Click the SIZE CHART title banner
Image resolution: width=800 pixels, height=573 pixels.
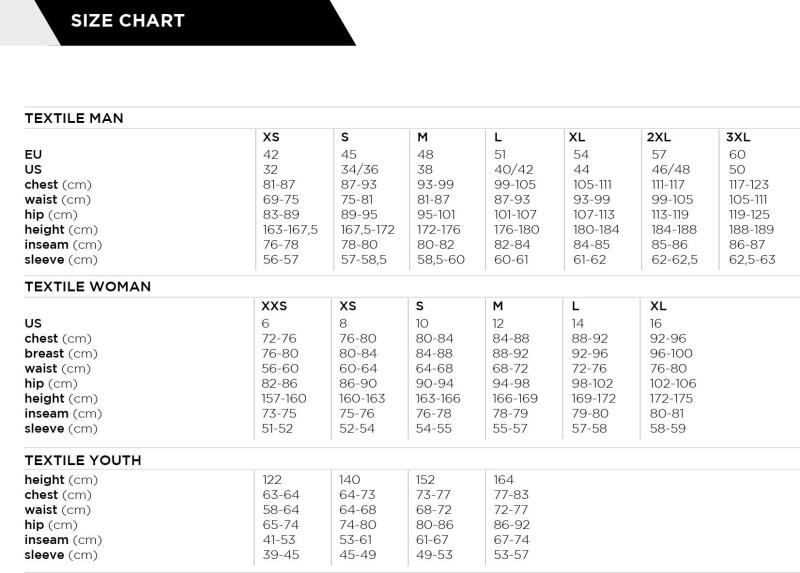[x=127, y=21]
